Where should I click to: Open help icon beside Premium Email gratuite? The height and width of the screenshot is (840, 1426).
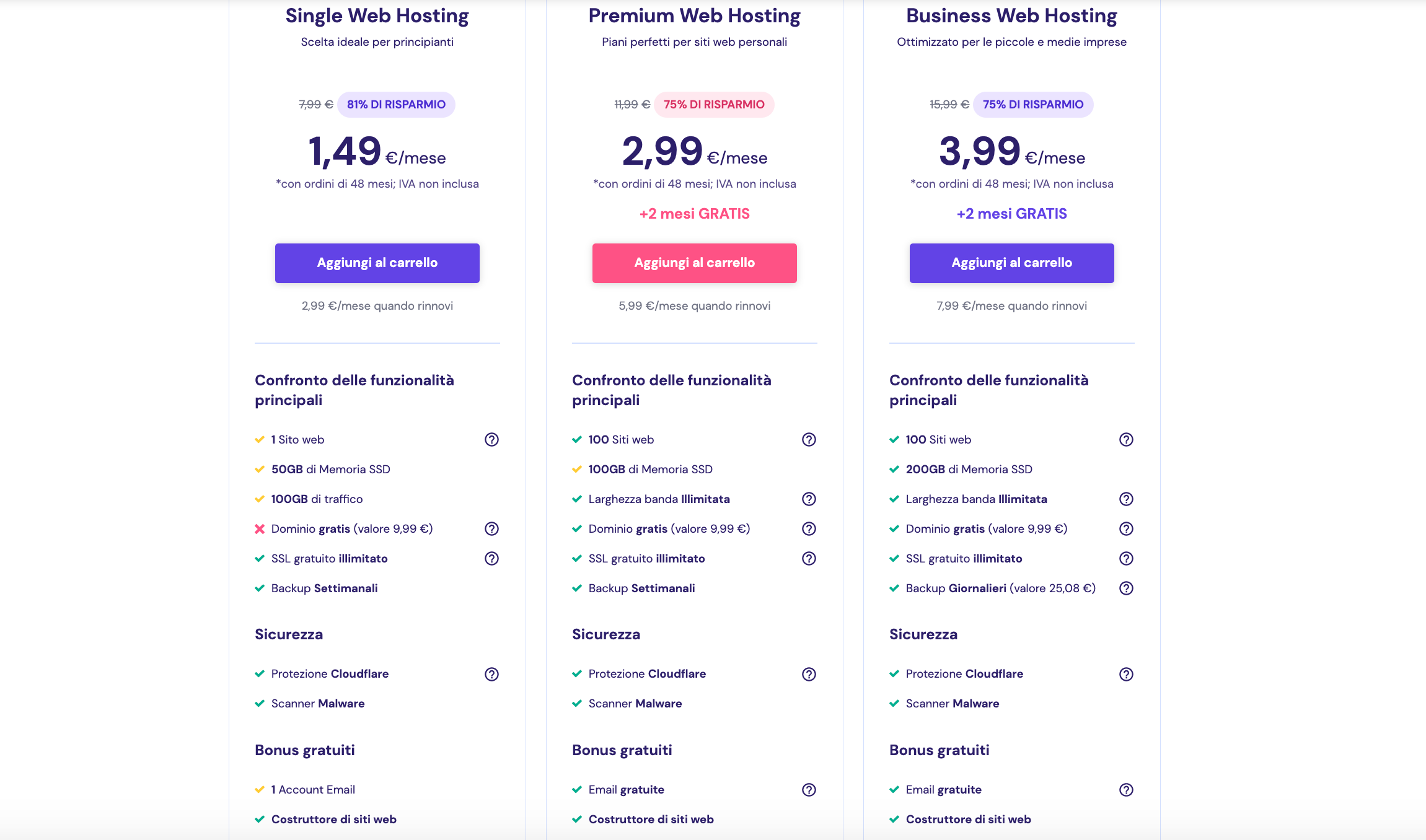click(809, 789)
